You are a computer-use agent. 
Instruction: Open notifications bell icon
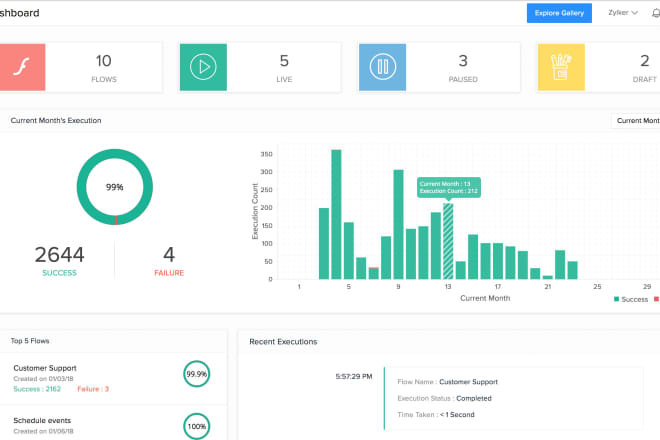coord(656,13)
